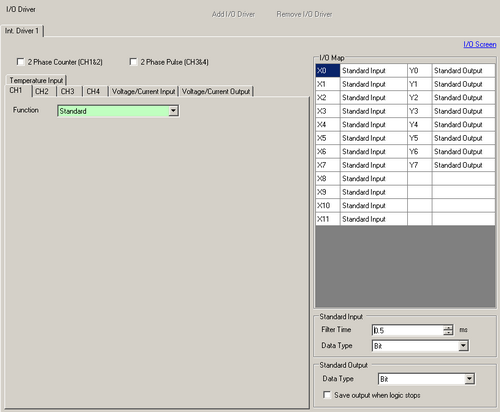Switch to the CH2 tab

click(x=42, y=91)
